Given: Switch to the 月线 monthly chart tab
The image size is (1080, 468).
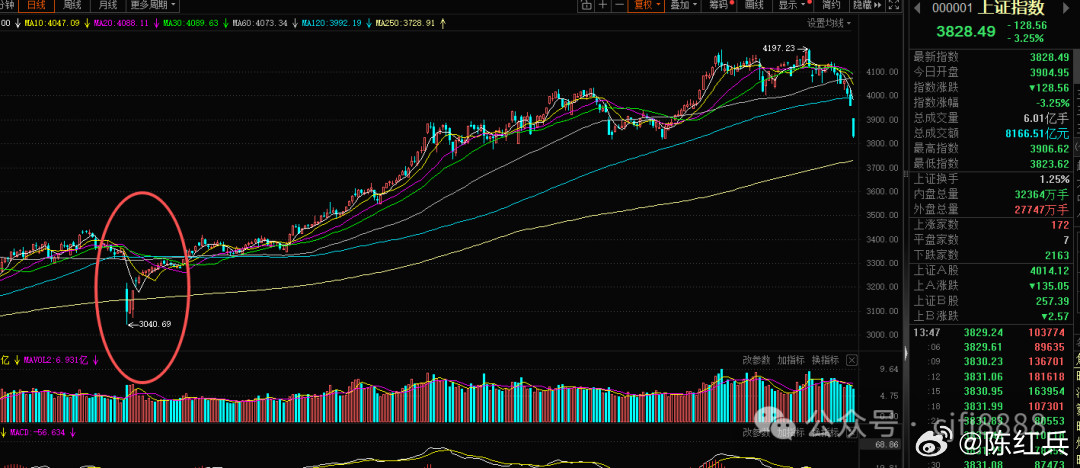Looking at the screenshot, I should tap(108, 6).
